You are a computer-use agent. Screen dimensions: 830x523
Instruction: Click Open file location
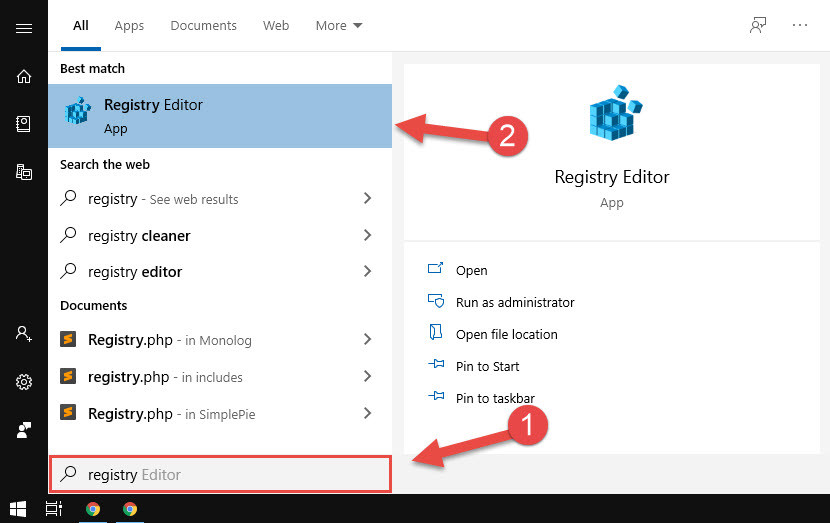(507, 335)
